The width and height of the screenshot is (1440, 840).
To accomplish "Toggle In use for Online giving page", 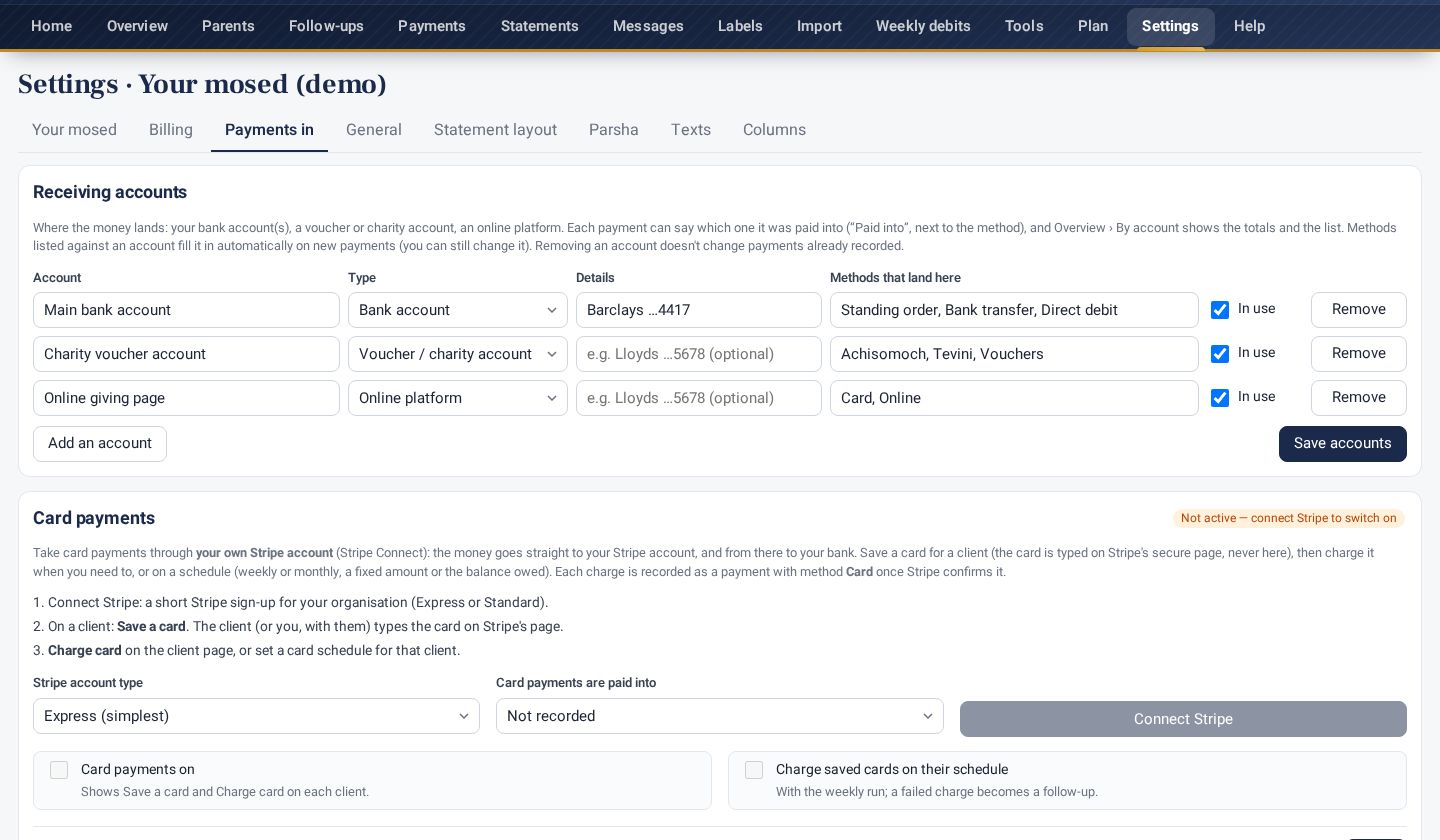I will pos(1220,398).
